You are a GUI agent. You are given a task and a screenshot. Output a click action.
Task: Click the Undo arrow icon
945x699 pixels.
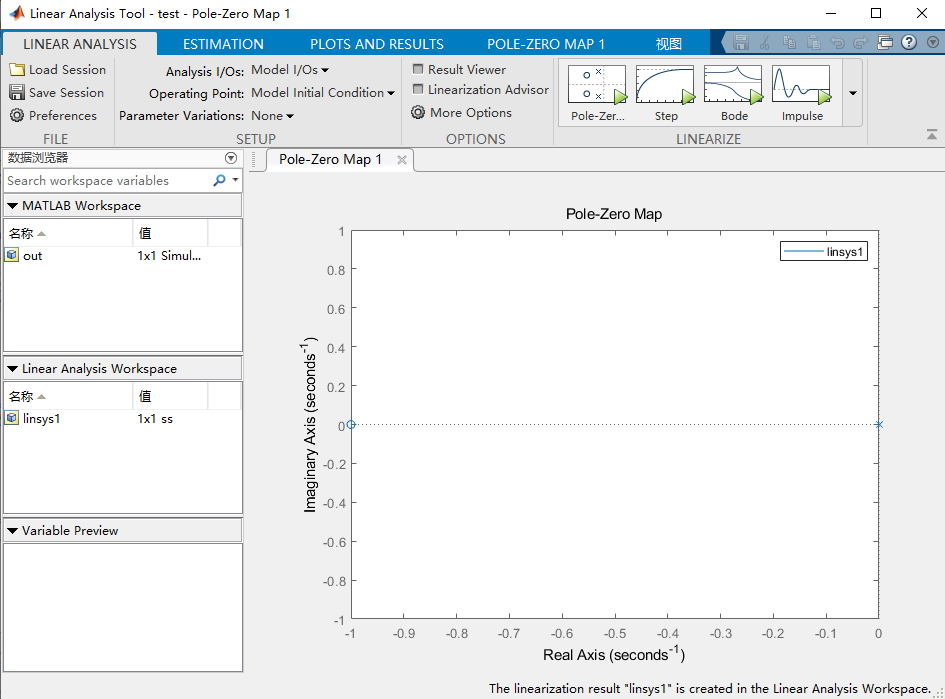[x=837, y=43]
